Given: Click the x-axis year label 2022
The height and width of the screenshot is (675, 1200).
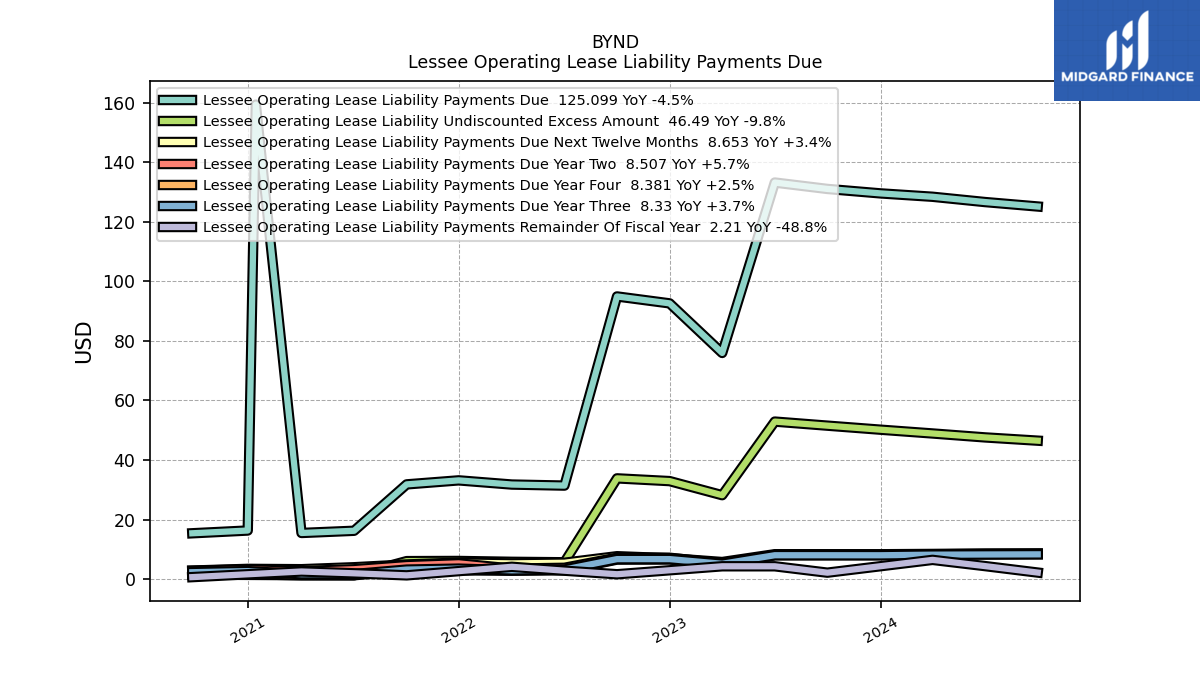Looking at the screenshot, I should click(459, 630).
